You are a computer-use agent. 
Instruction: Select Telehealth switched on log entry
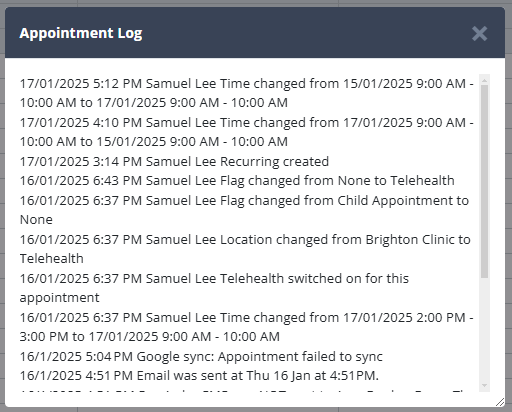(x=214, y=288)
